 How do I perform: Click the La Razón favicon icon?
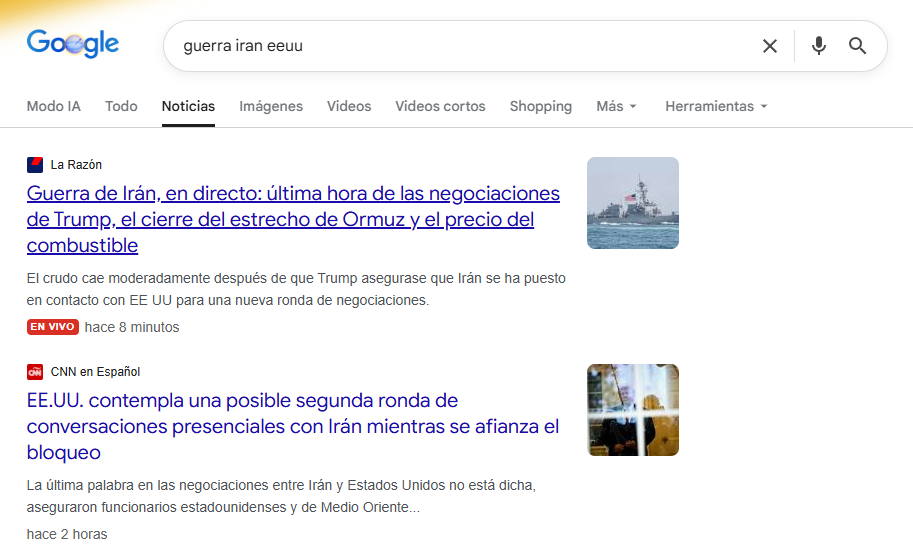35,165
